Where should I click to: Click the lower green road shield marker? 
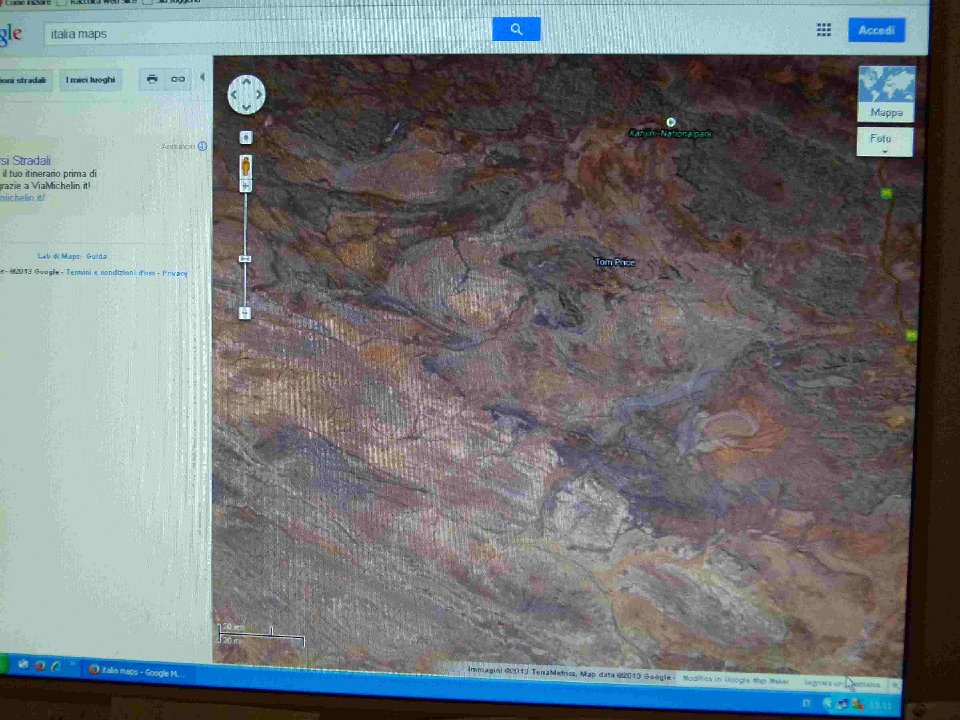tap(911, 335)
